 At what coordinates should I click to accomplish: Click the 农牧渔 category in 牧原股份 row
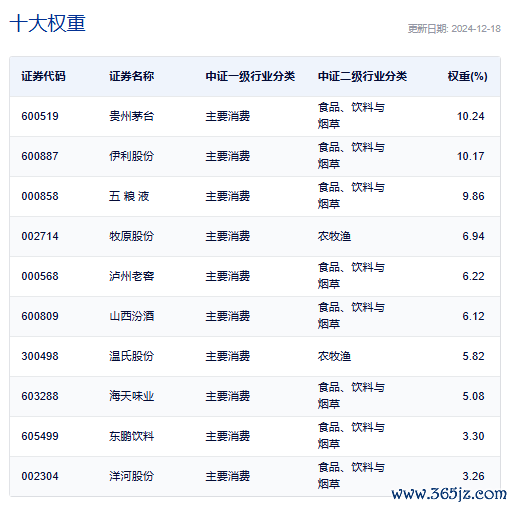pyautogui.click(x=334, y=236)
